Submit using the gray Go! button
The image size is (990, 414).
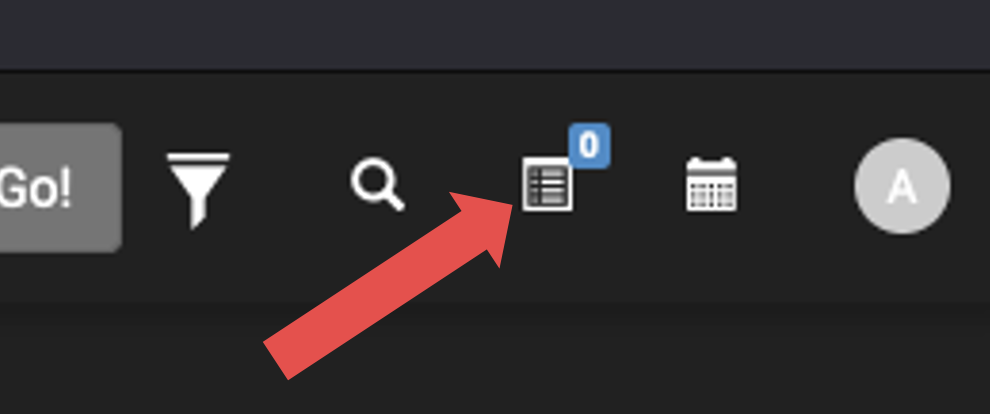(60, 187)
